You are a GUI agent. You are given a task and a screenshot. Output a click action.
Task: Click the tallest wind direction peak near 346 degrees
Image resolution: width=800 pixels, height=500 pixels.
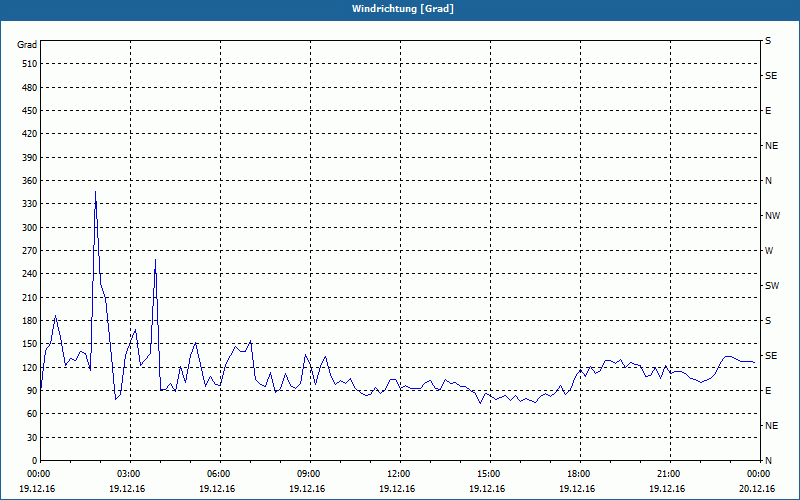(95, 192)
